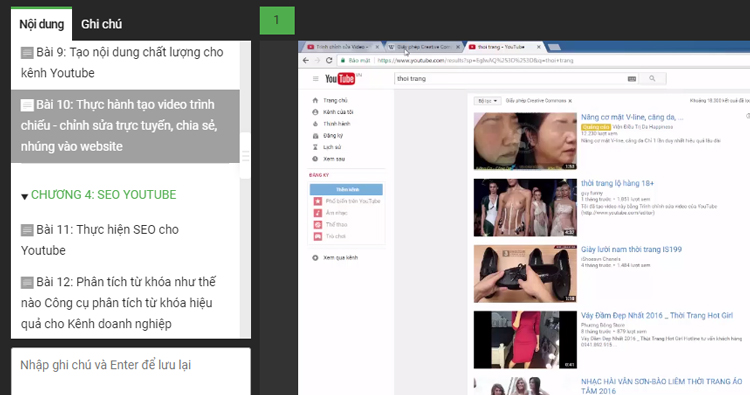Viewport: 750px width, 395px height.
Task: Click the browser forward arrow
Action: pos(317,60)
